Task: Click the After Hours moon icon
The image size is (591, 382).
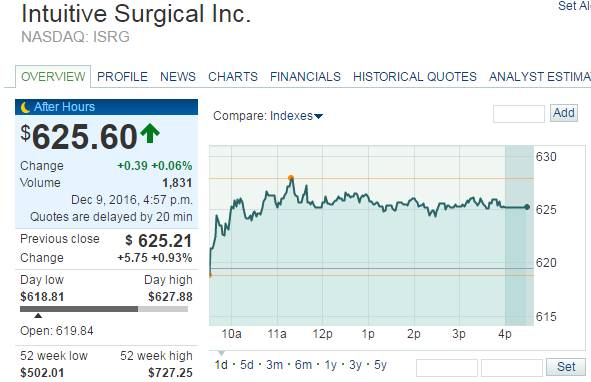Action: 25,107
